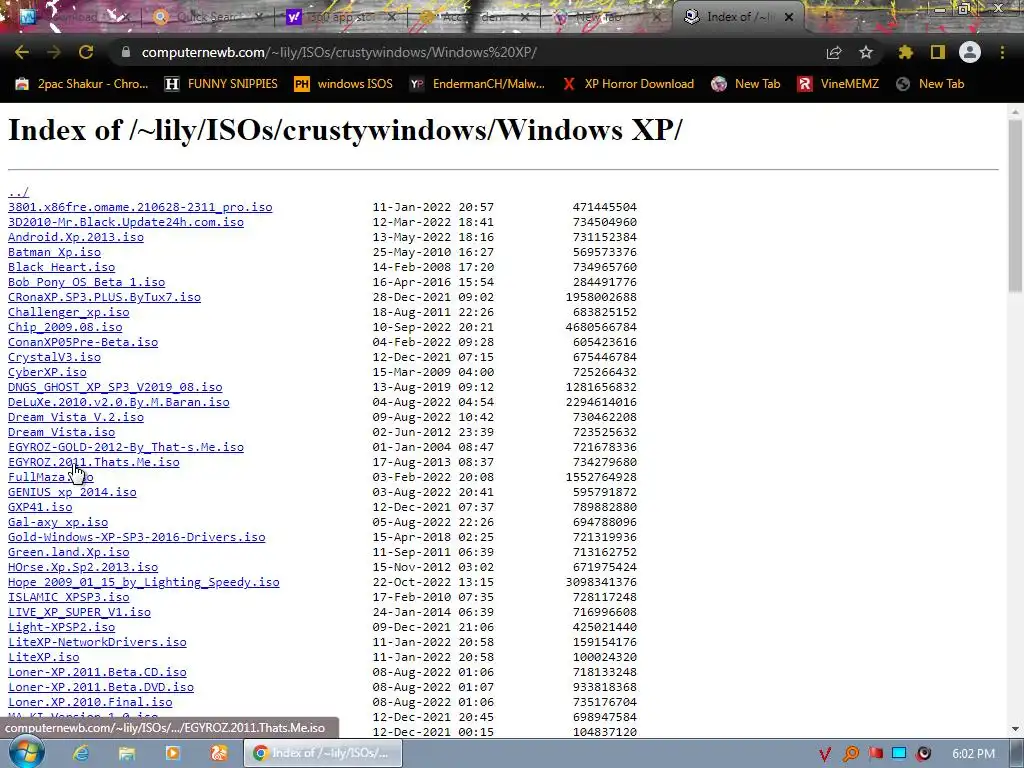Open Loner-XP.2011.Beta.DVD.iso link
1024x768 pixels.
click(101, 688)
